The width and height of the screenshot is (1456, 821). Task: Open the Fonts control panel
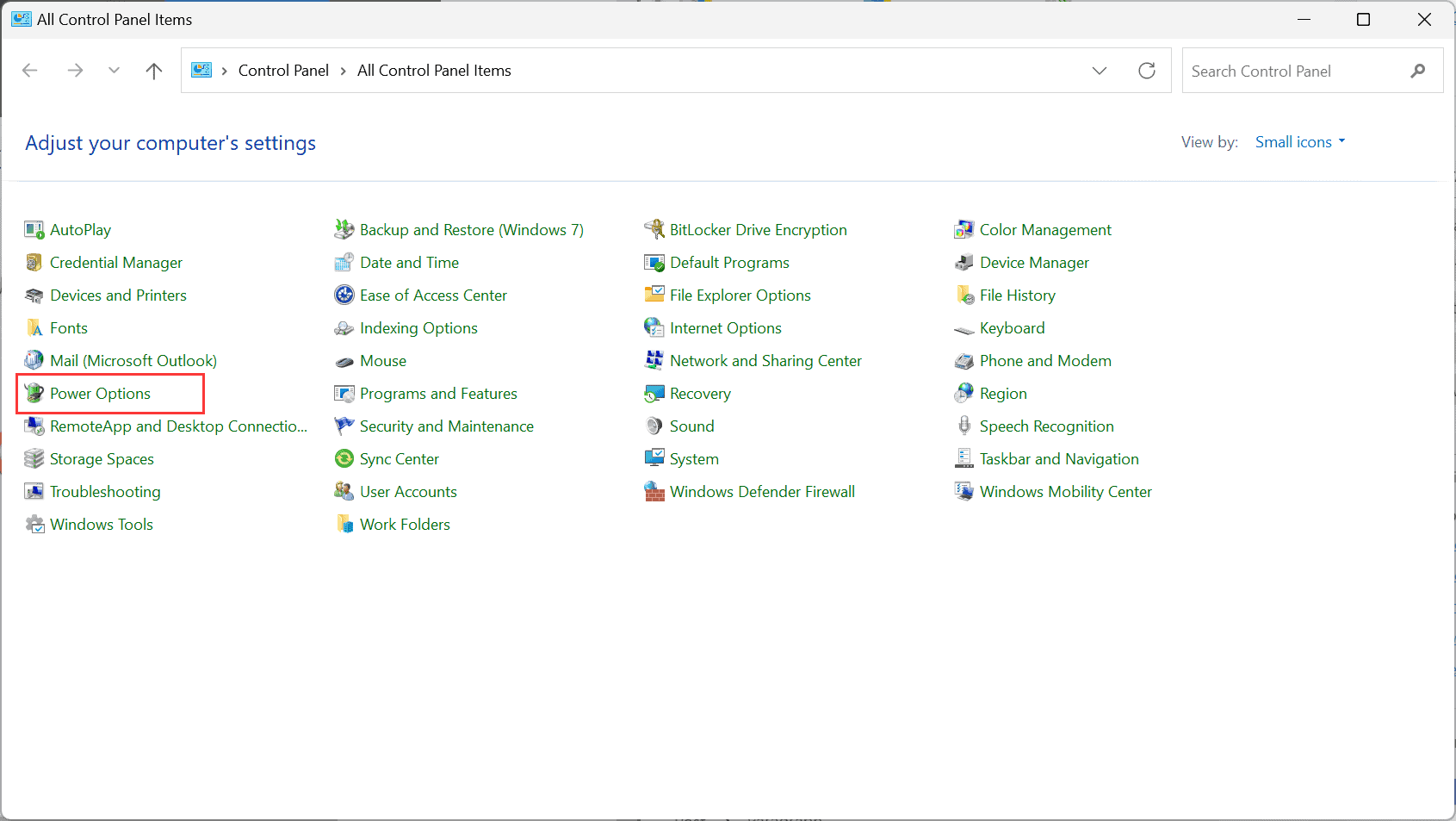[68, 327]
